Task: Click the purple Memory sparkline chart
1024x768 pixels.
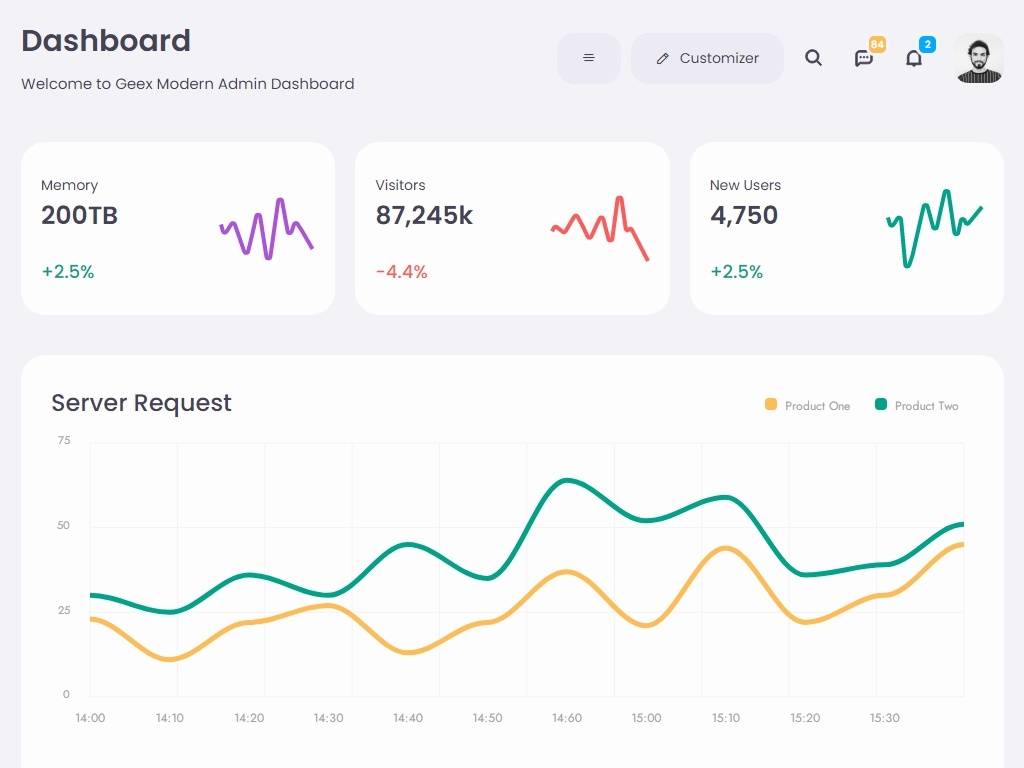Action: (x=266, y=228)
